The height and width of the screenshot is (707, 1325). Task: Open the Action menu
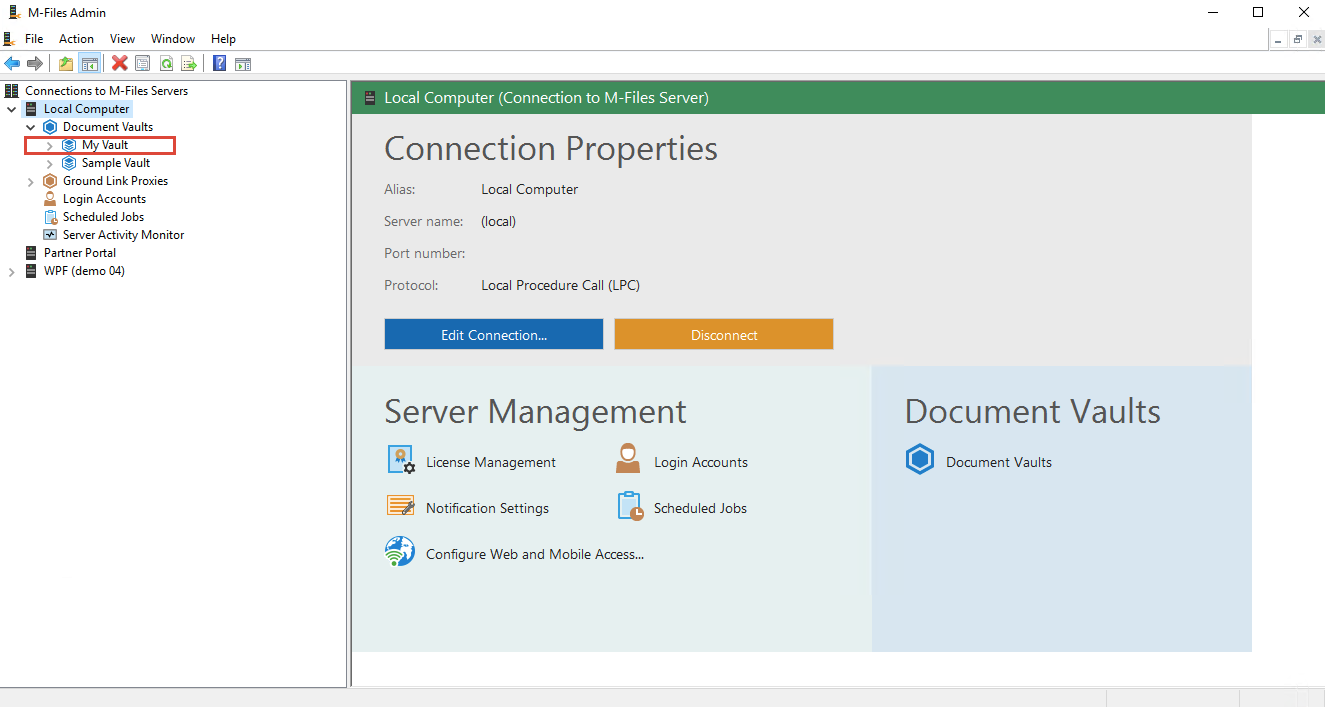[x=76, y=39]
